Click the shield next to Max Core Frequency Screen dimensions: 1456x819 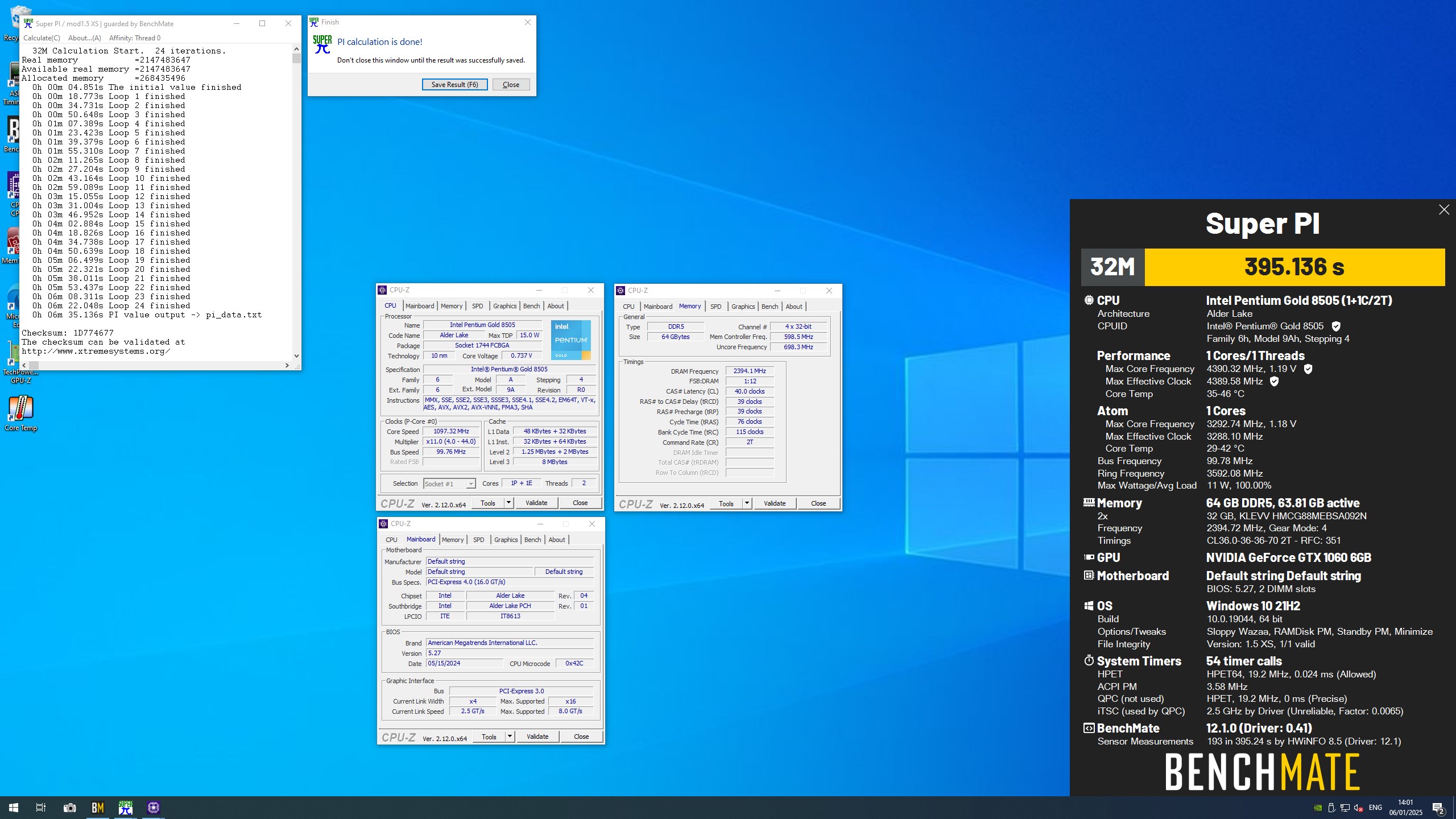[x=1308, y=369]
